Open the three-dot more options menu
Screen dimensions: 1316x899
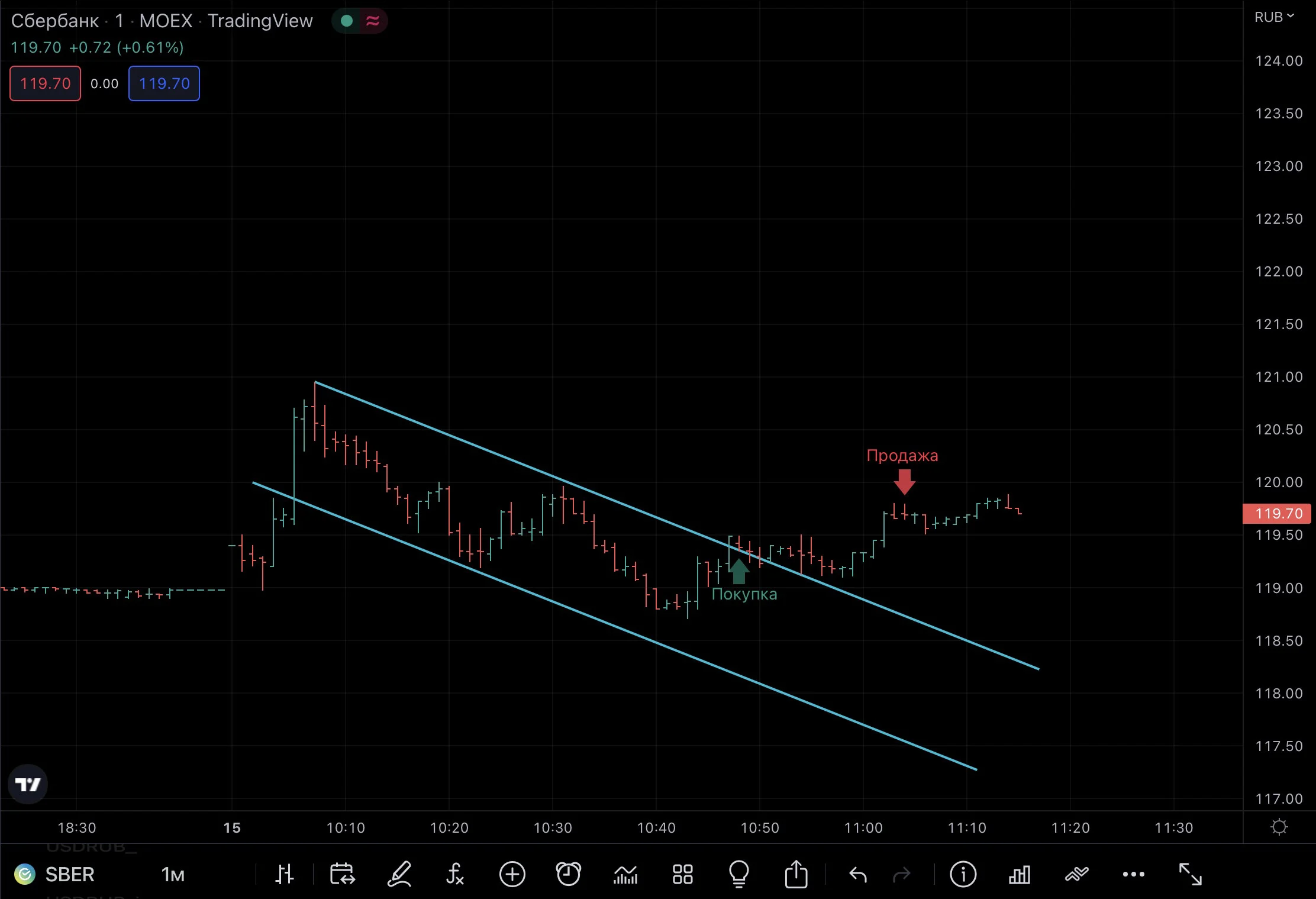tap(1133, 874)
